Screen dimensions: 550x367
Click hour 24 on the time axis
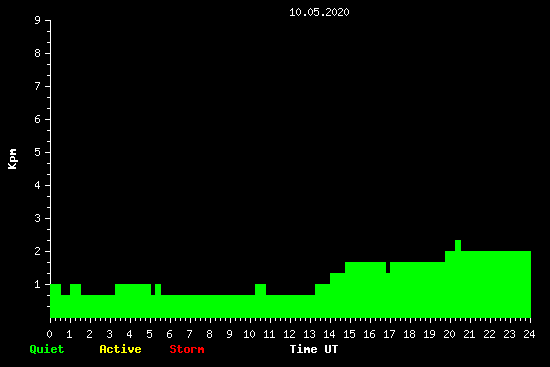pyautogui.click(x=529, y=334)
